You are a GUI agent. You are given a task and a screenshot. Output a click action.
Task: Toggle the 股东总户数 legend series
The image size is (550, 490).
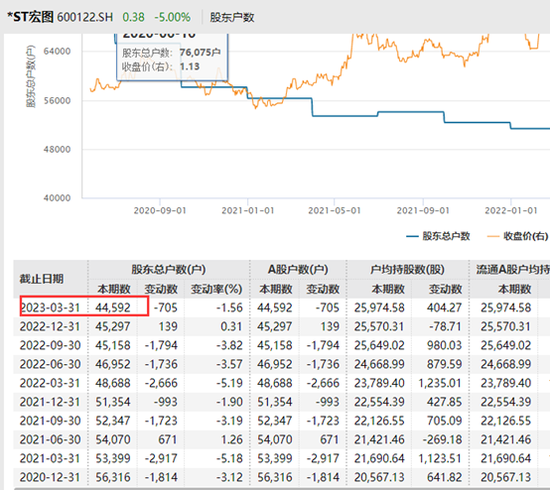tap(438, 236)
